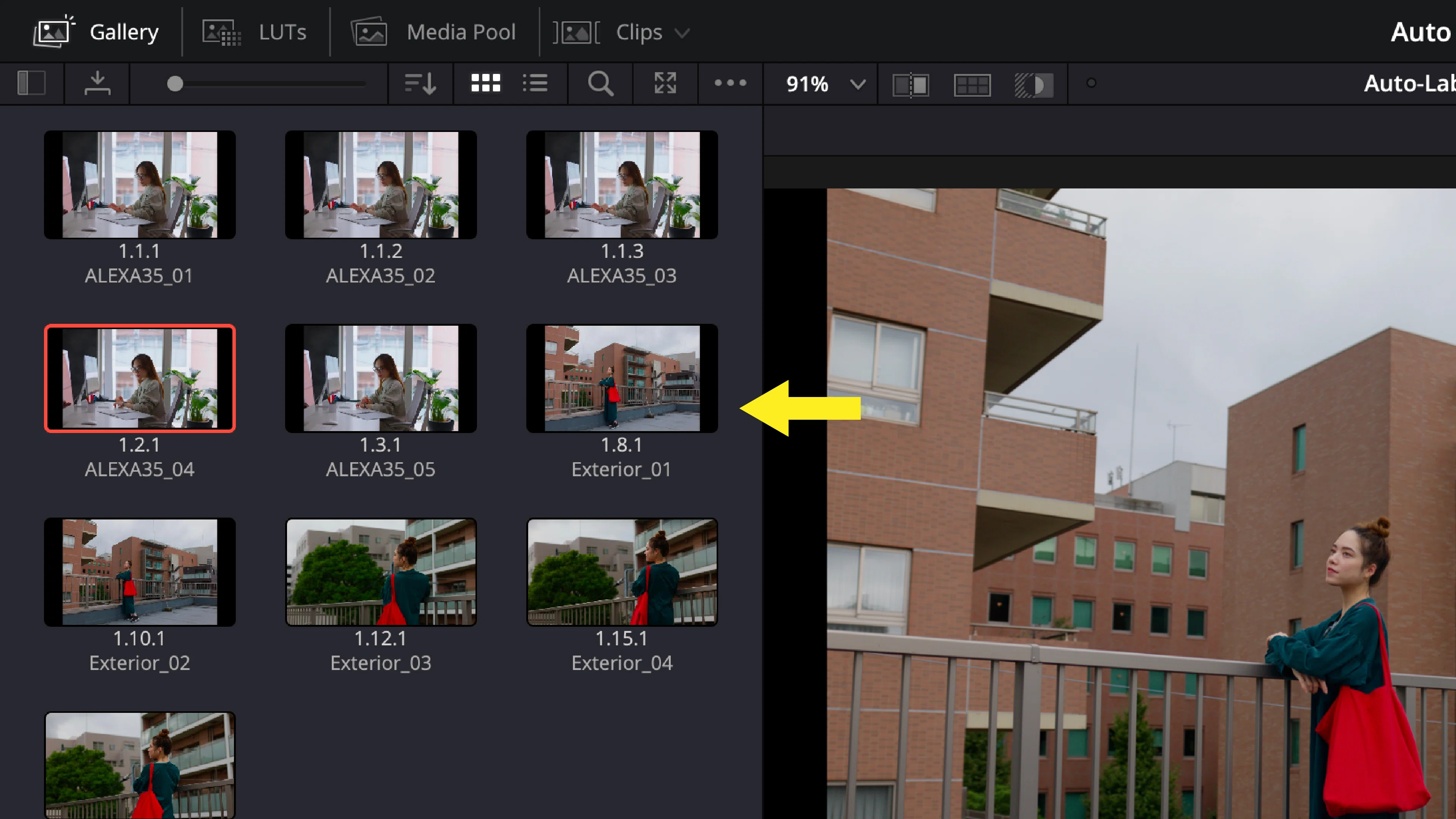Click the small circle indicator in viewer bar
Screen dimensions: 1456x819
[x=1092, y=83]
